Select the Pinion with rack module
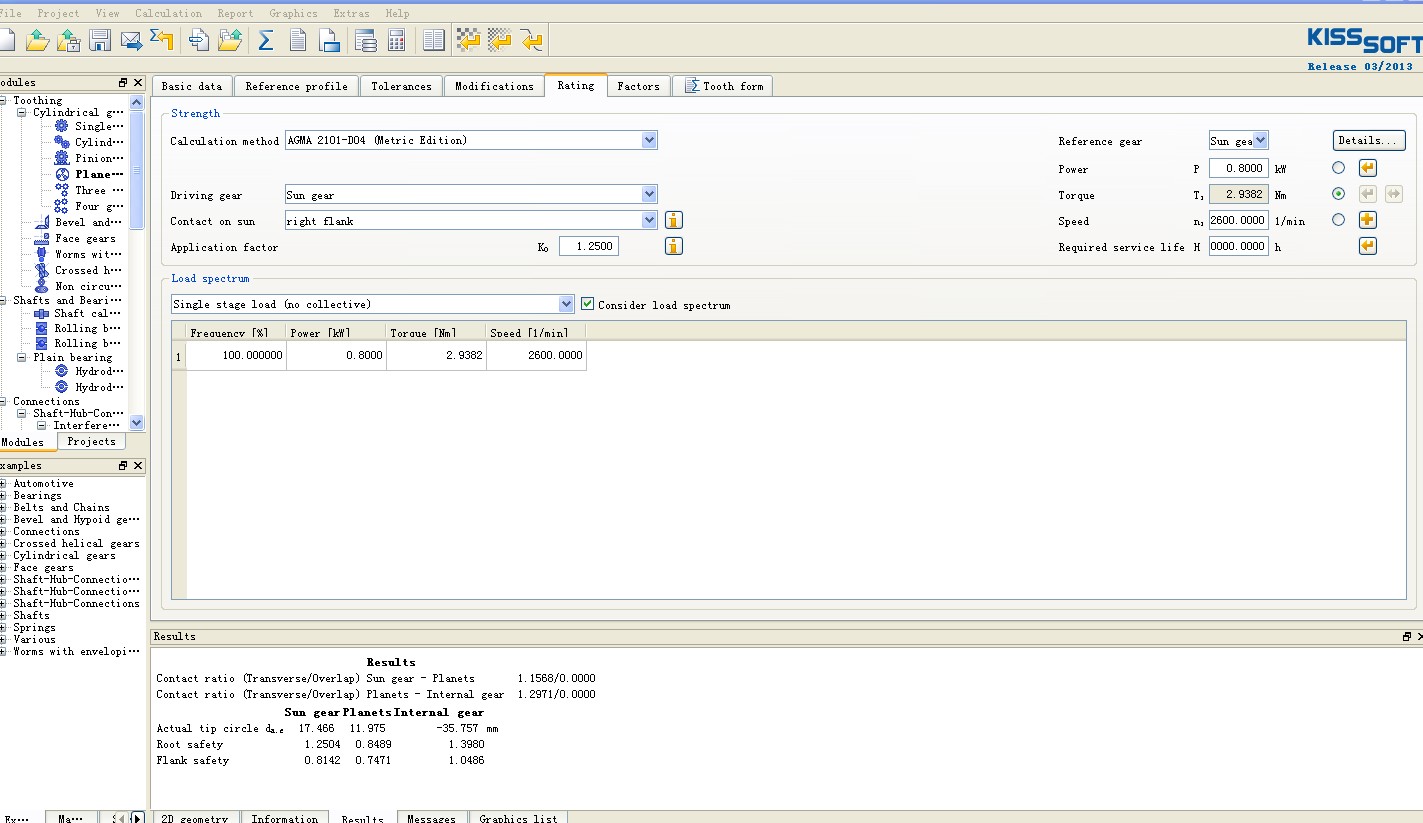 click(98, 158)
